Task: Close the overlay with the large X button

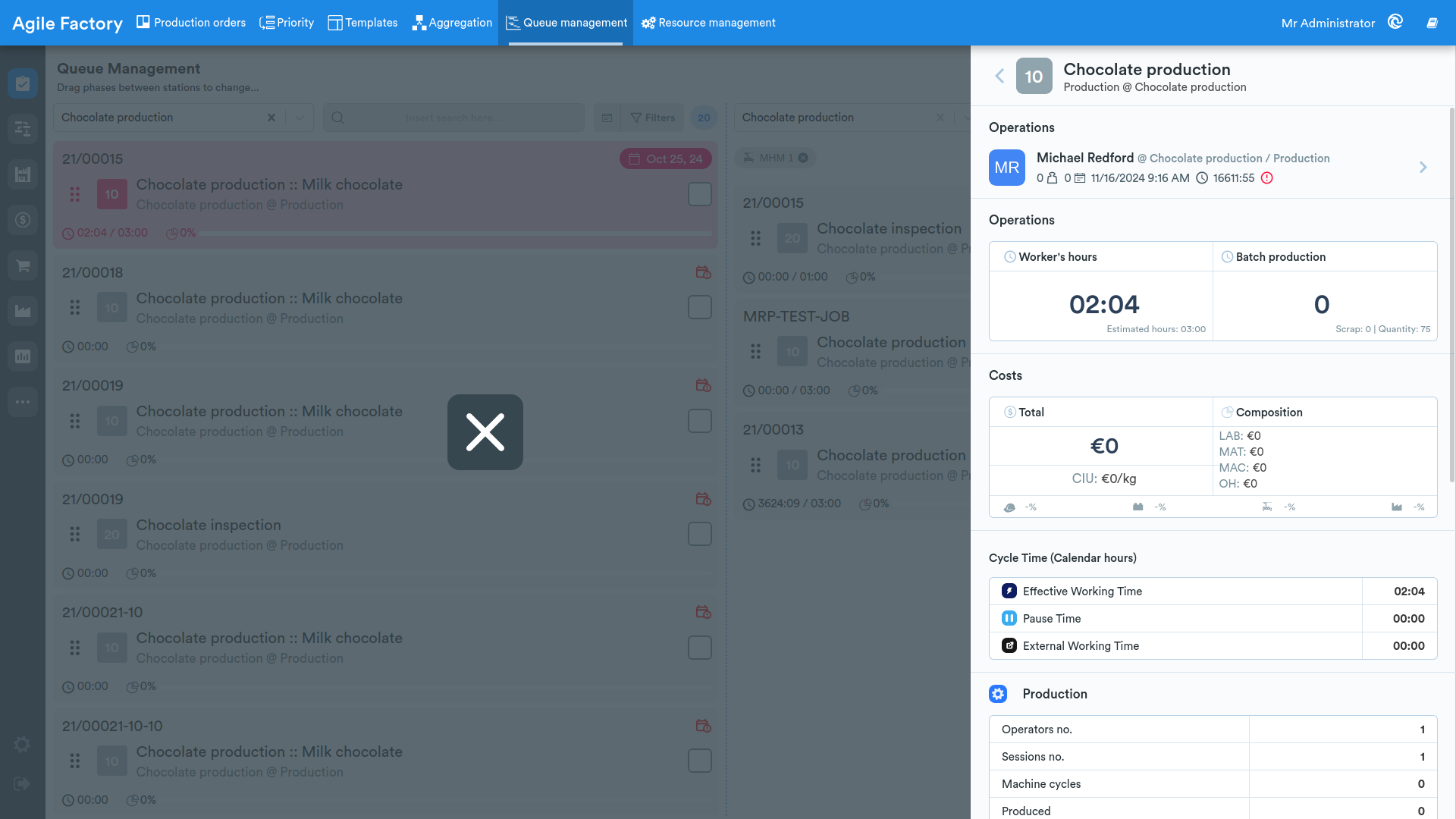Action: tap(485, 432)
